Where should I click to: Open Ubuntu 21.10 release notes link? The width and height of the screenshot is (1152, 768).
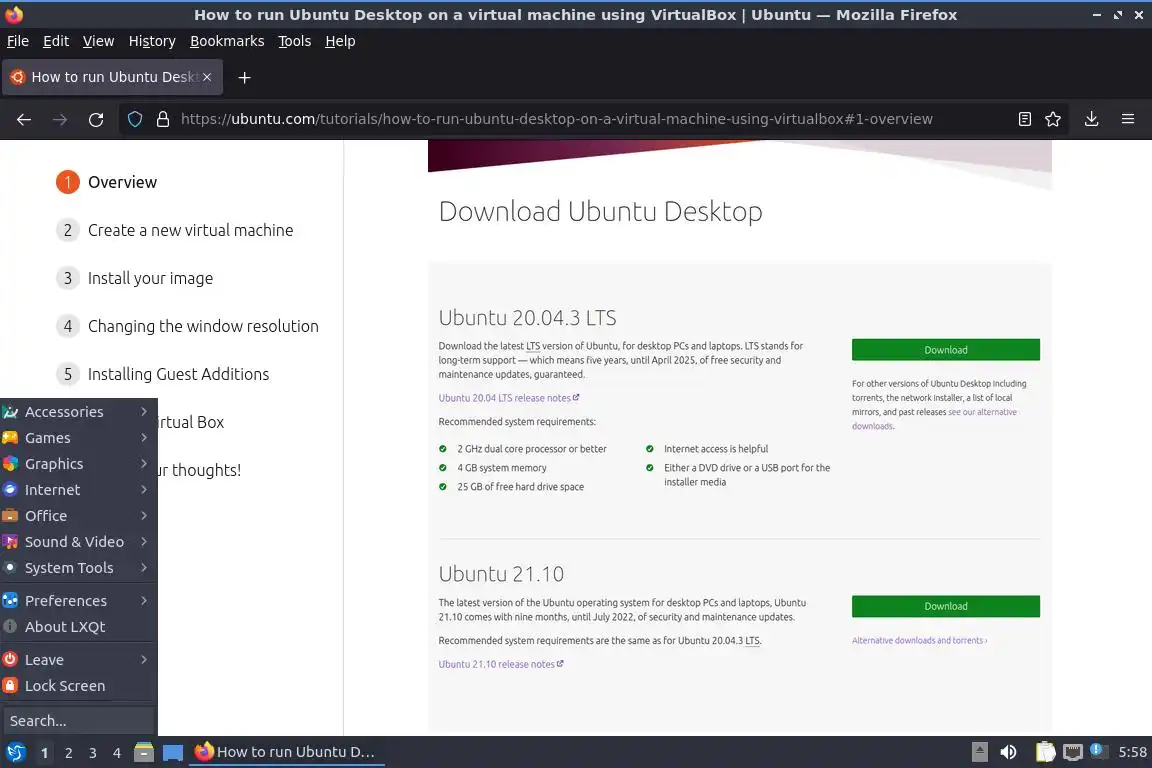(500, 664)
